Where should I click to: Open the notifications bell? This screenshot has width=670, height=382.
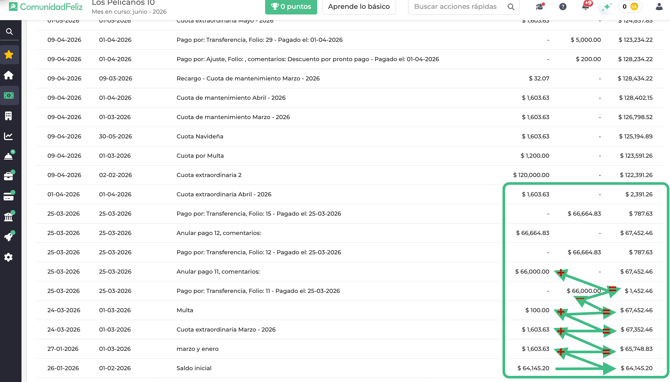pyautogui.click(x=586, y=6)
